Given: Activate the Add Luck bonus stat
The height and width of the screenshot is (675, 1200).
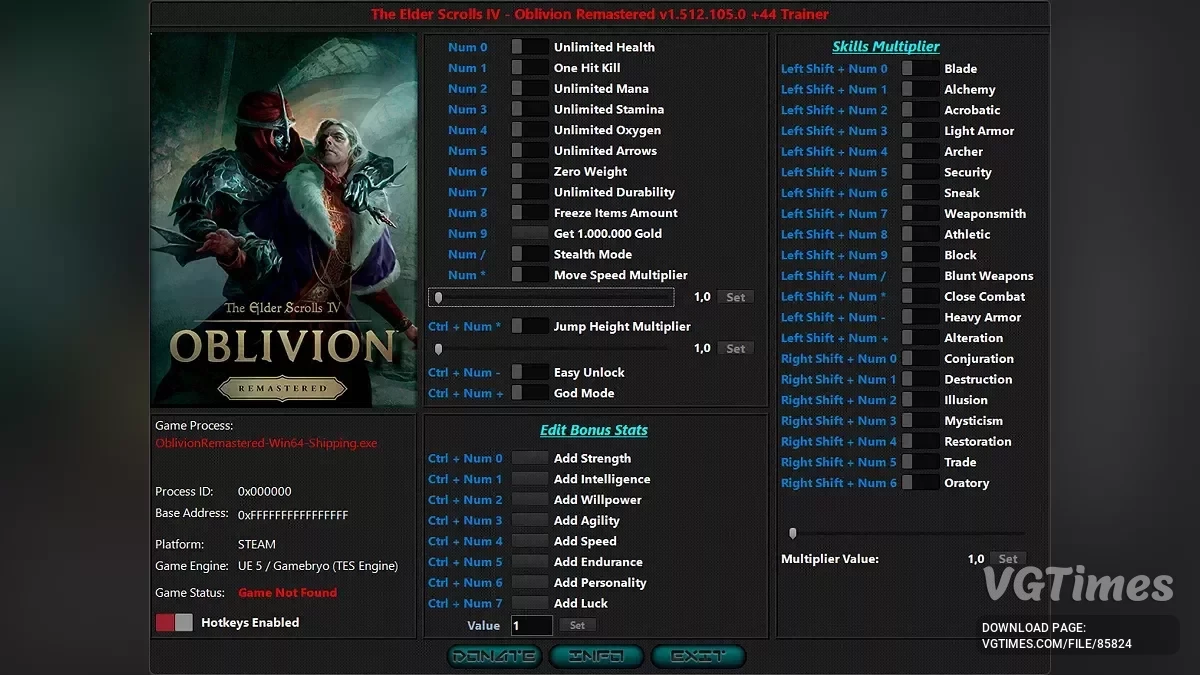Looking at the screenshot, I should [x=529, y=603].
